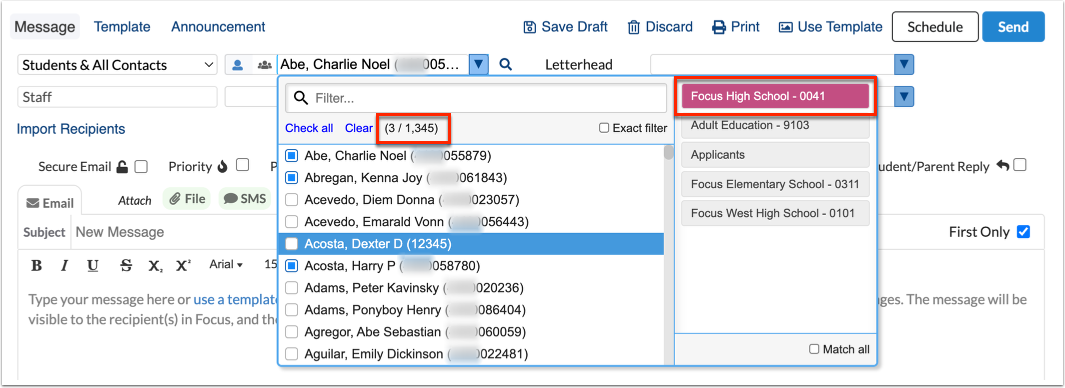This screenshot has width=1065, height=388.
Task: Open the Students & All Contacts dropdown
Action: (x=117, y=65)
